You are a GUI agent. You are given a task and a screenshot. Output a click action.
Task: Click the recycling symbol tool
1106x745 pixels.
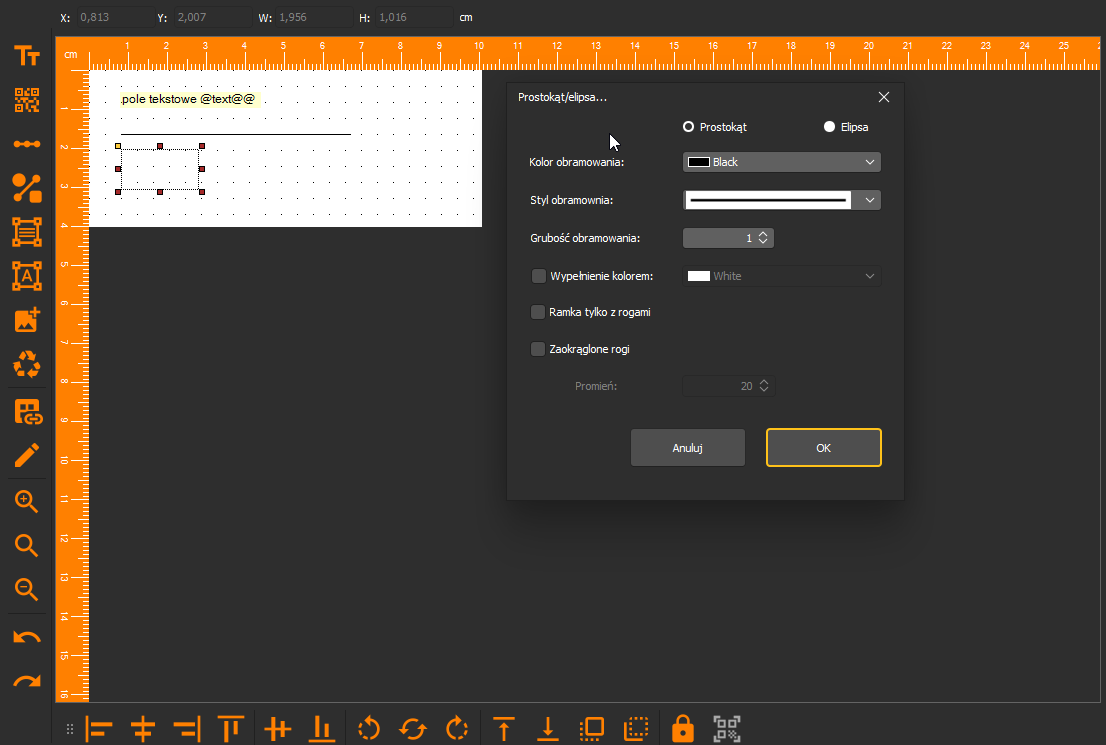[x=27, y=365]
